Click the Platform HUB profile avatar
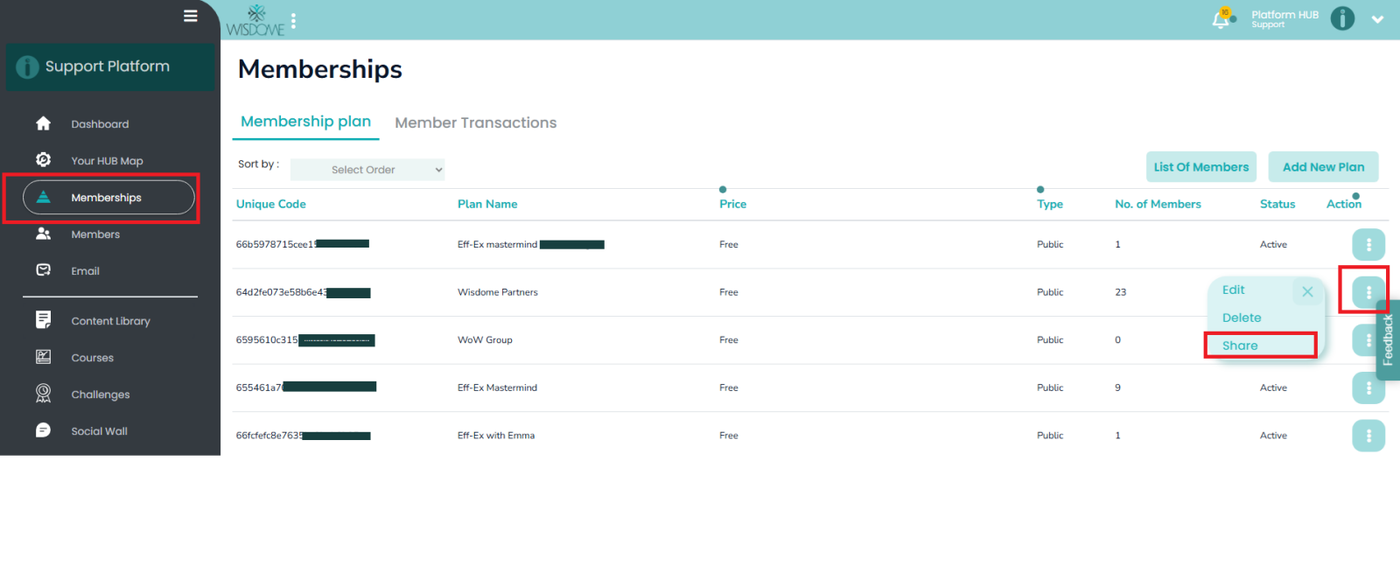The image size is (1400, 587). pos(1342,19)
